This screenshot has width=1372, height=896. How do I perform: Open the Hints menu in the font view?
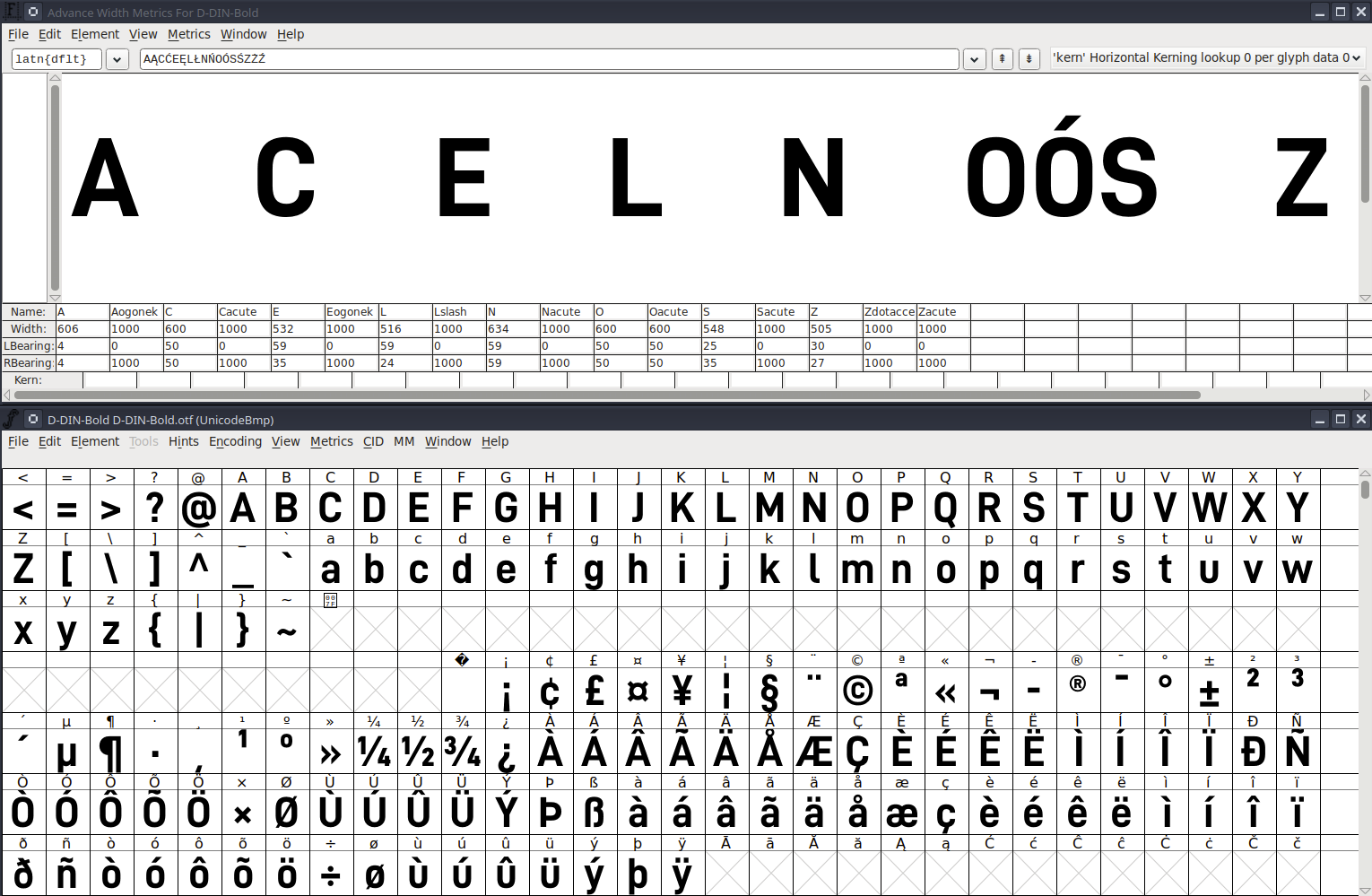pyautogui.click(x=183, y=441)
